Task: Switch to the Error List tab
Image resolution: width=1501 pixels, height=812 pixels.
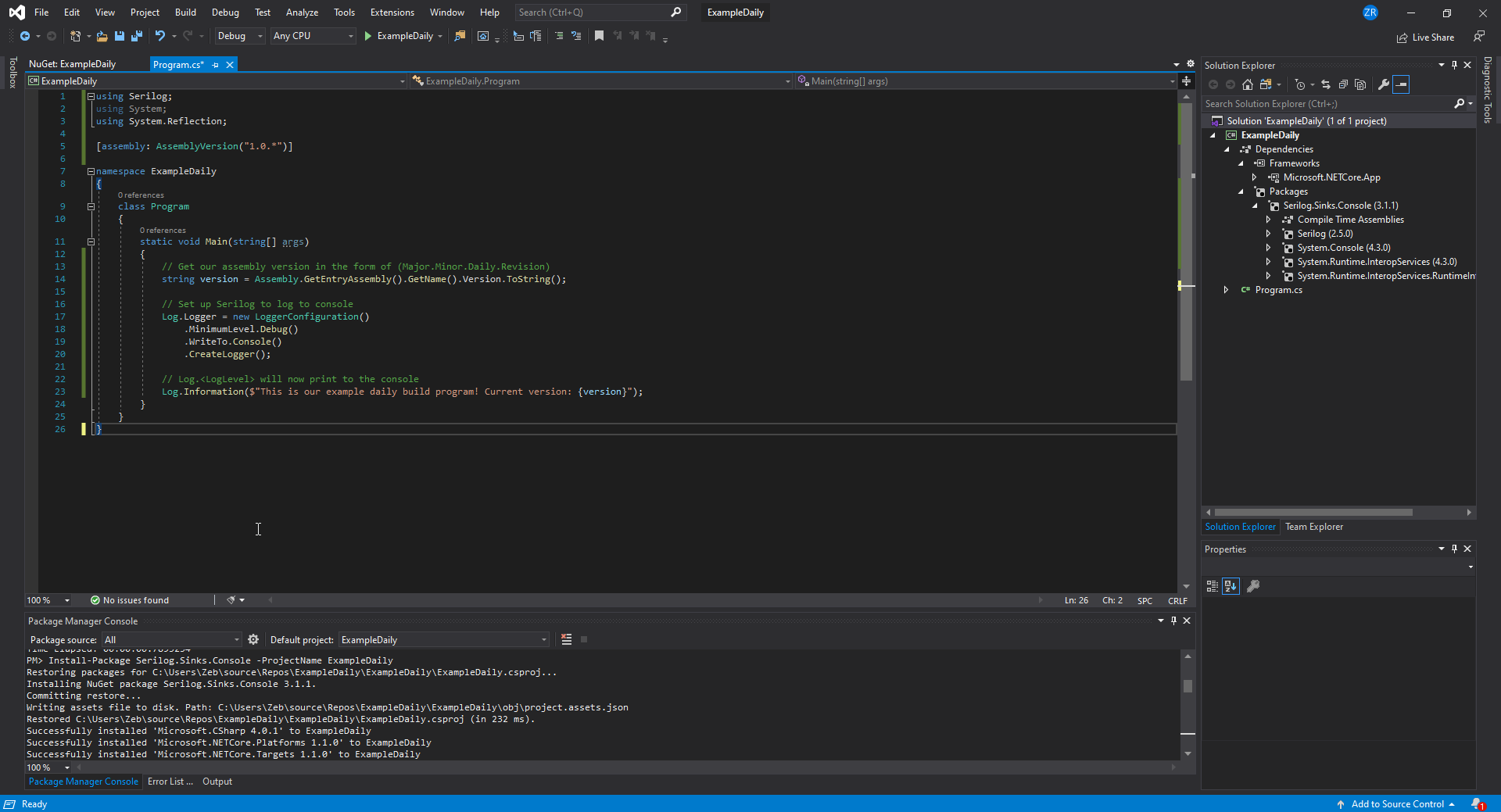Action: (x=170, y=782)
